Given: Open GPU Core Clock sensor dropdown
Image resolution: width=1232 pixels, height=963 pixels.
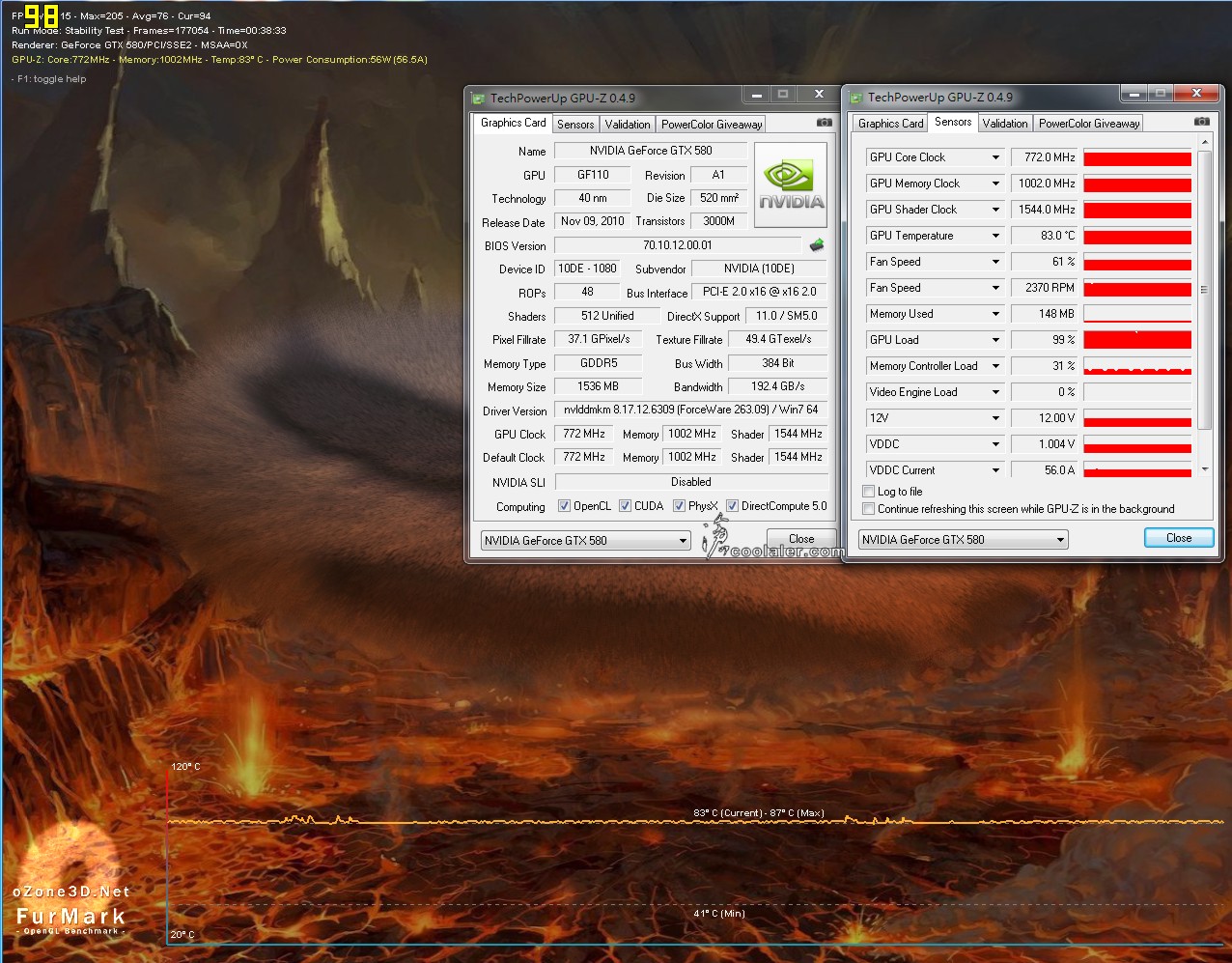Looking at the screenshot, I should point(995,157).
